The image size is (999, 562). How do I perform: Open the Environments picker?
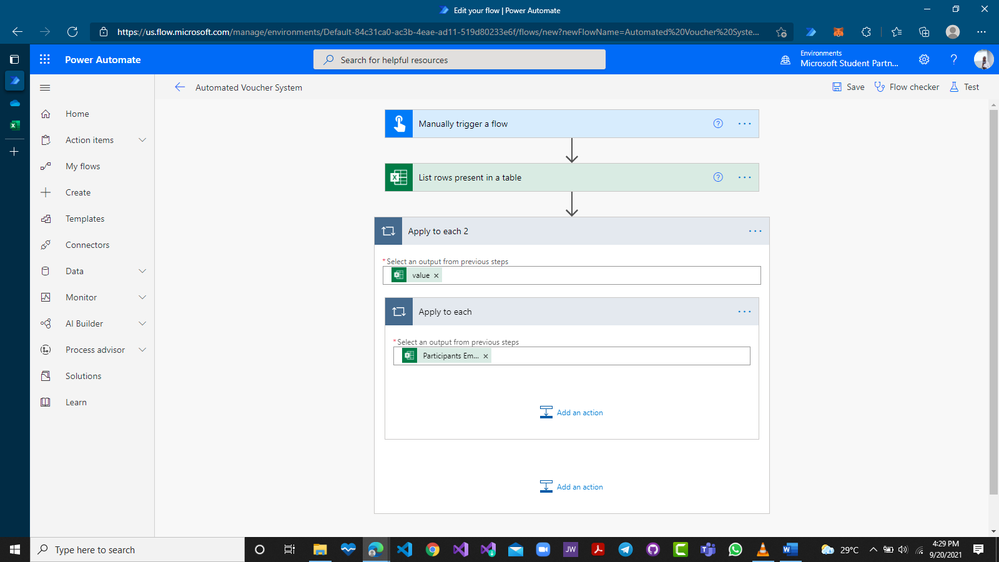click(840, 59)
